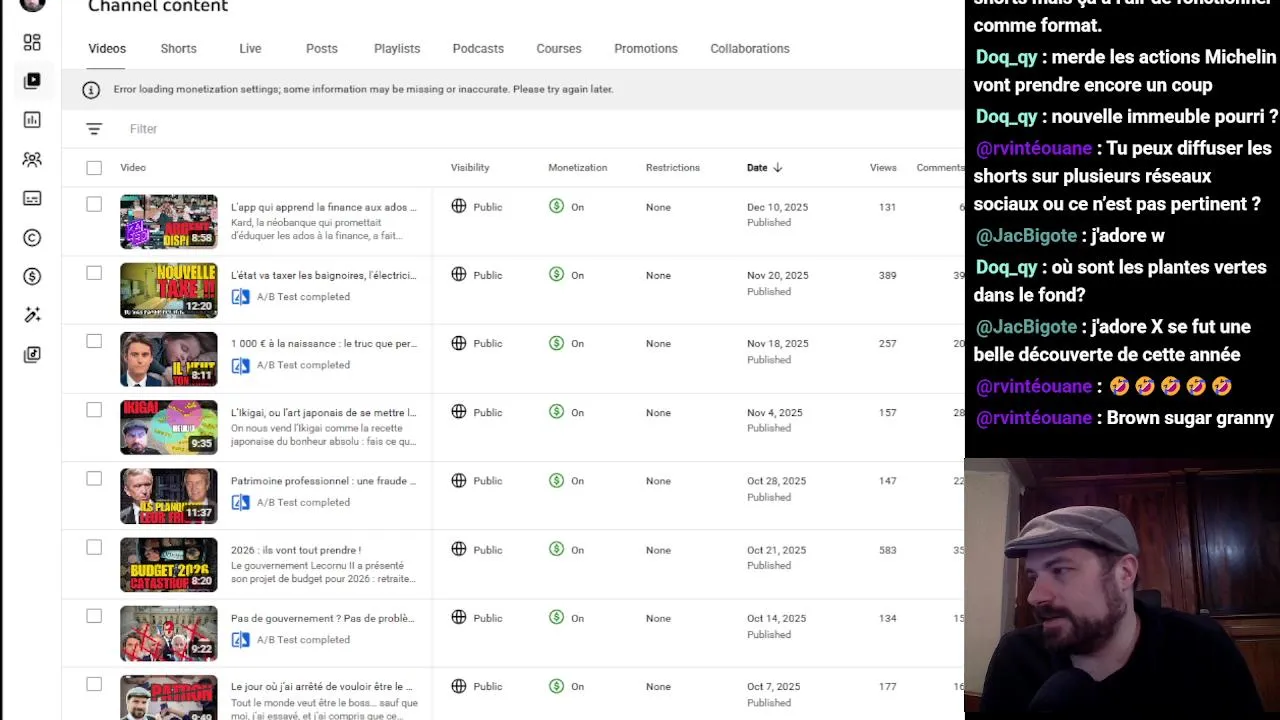Open the Customization magic wand icon
Image resolution: width=1280 pixels, height=720 pixels.
(32, 315)
